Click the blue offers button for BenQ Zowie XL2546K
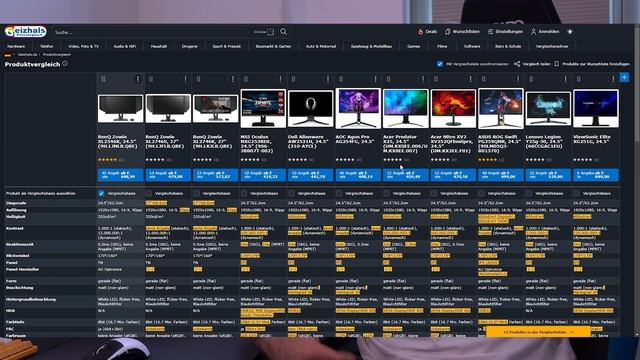 coord(120,175)
